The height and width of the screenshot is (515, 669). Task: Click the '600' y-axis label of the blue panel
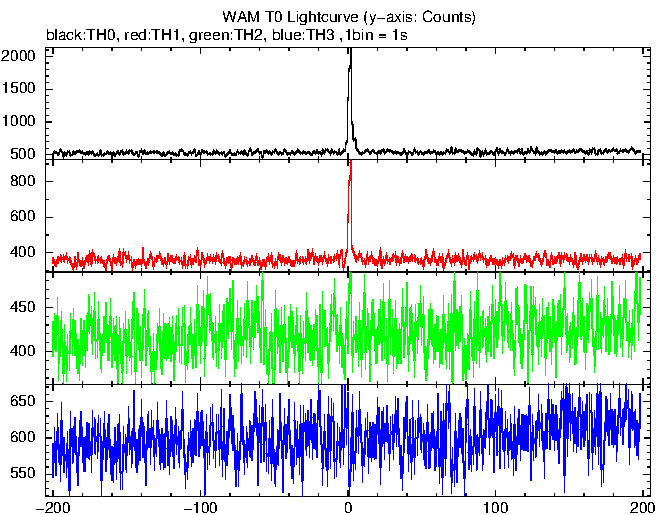[x=23, y=437]
